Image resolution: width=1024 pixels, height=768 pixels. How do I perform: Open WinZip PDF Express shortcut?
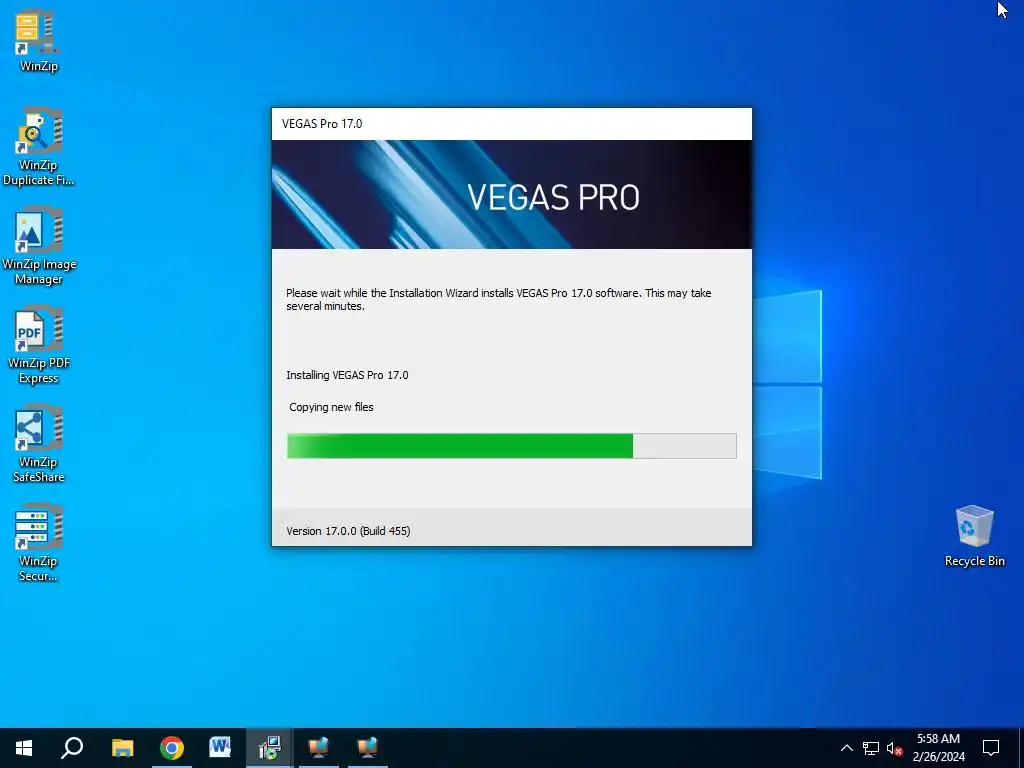[39, 345]
